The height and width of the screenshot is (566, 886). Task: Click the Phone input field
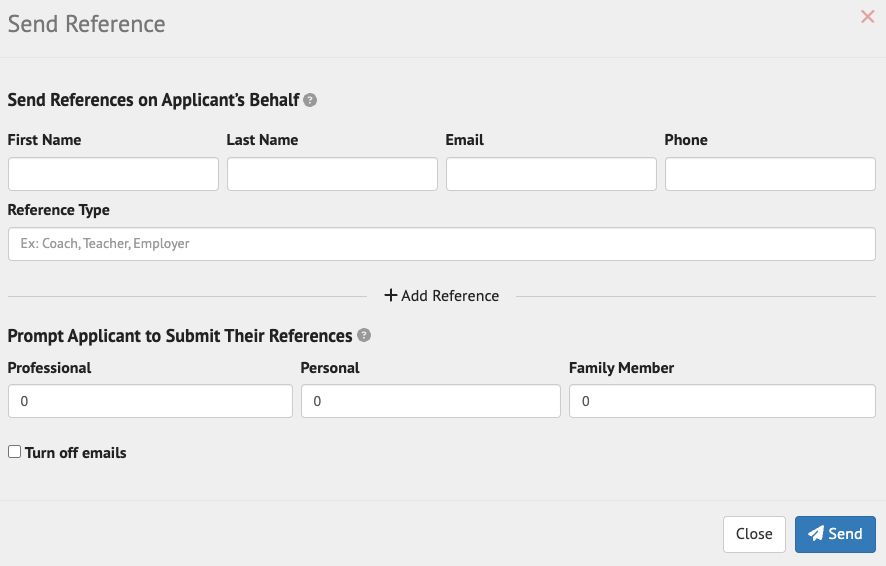click(770, 174)
